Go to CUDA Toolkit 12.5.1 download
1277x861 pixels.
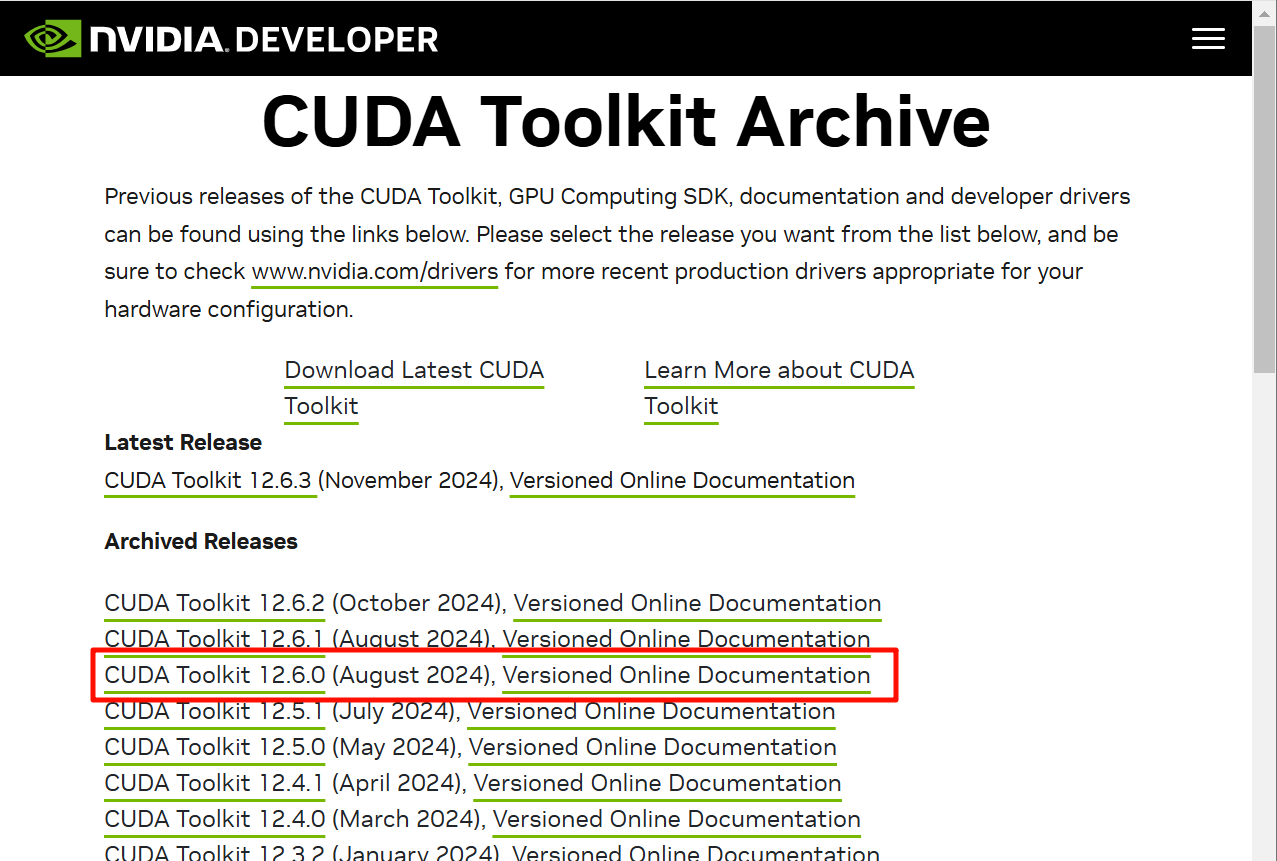pyautogui.click(x=214, y=712)
